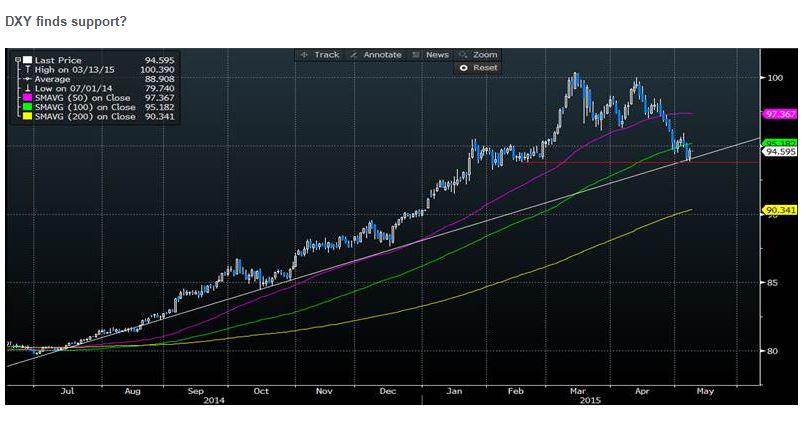Select the 'Last Price' legend label
The width and height of the screenshot is (809, 430).
(x=58, y=60)
